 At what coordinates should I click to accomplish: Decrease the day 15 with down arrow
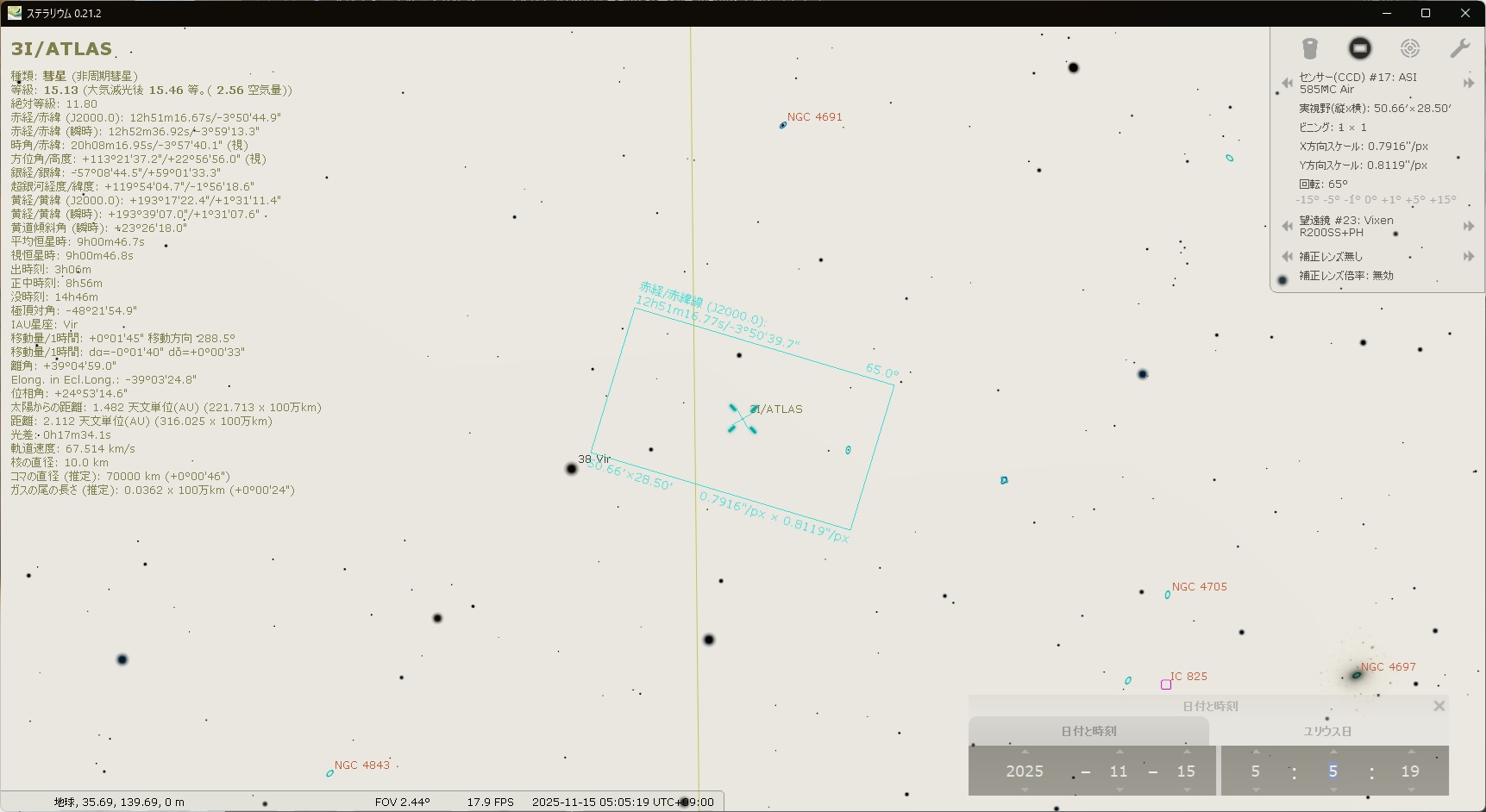pos(1186,790)
